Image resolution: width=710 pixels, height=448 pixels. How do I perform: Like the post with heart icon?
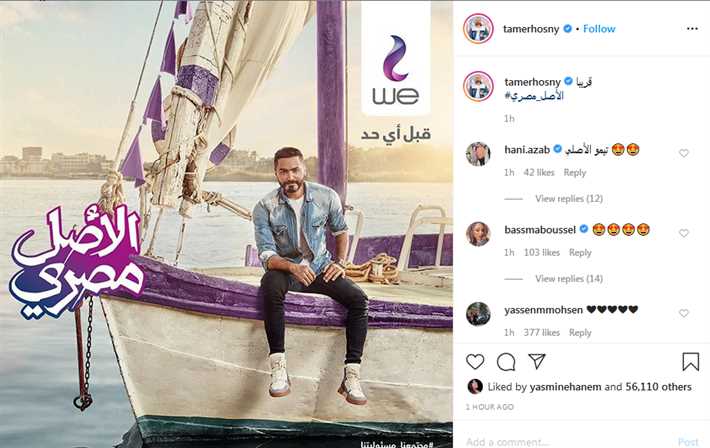coord(475,361)
